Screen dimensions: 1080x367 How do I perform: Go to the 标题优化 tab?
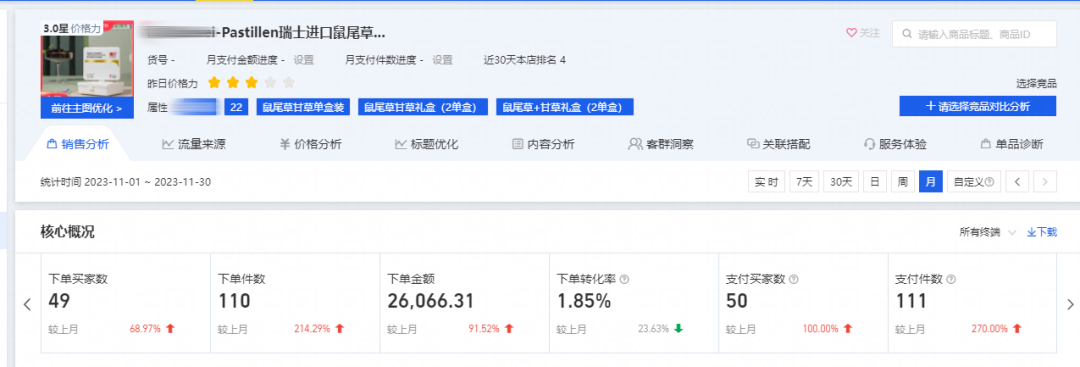tap(426, 145)
